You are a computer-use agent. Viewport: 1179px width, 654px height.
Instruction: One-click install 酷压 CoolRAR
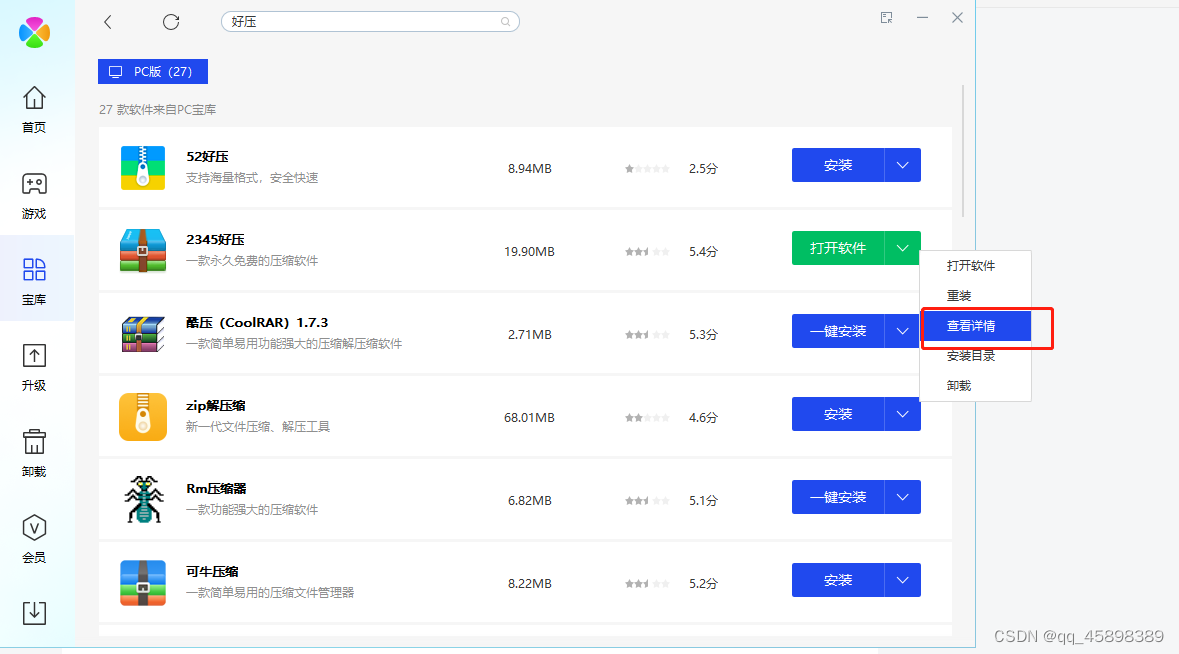[838, 331]
